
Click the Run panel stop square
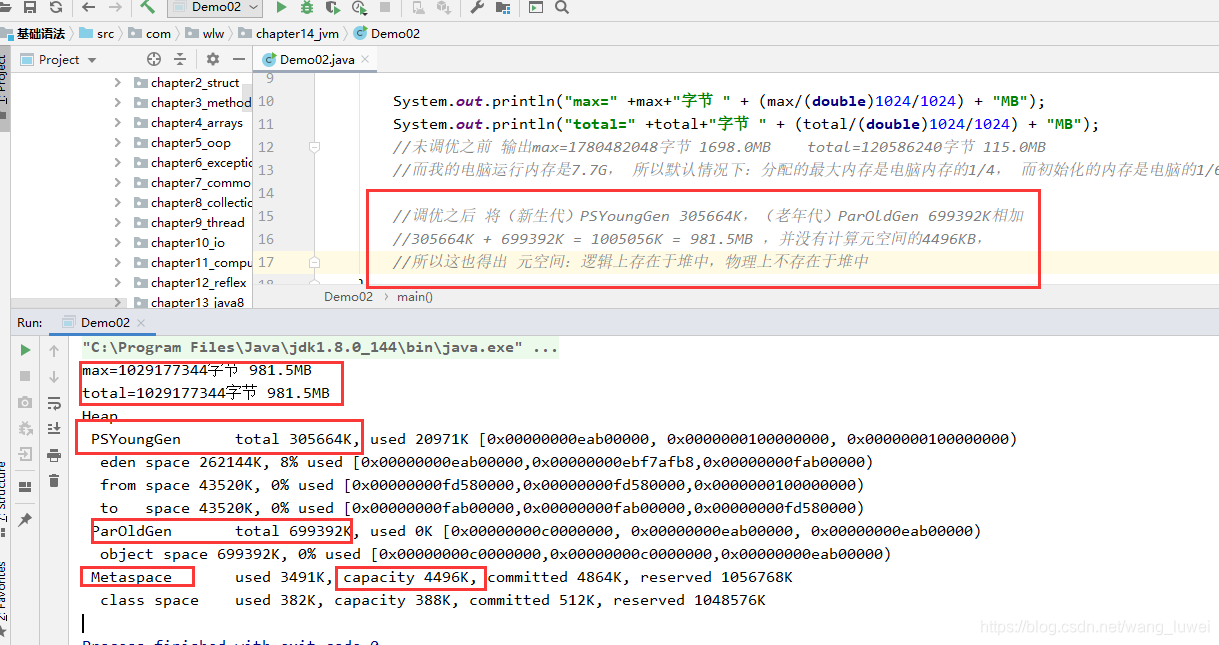pyautogui.click(x=26, y=376)
